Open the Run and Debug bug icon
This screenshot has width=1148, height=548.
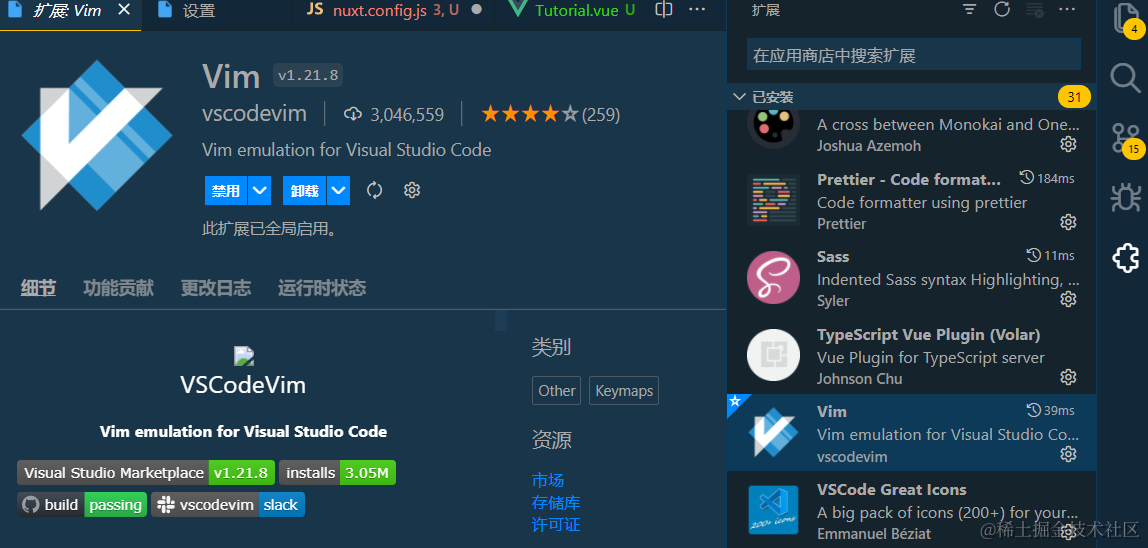[1126, 197]
